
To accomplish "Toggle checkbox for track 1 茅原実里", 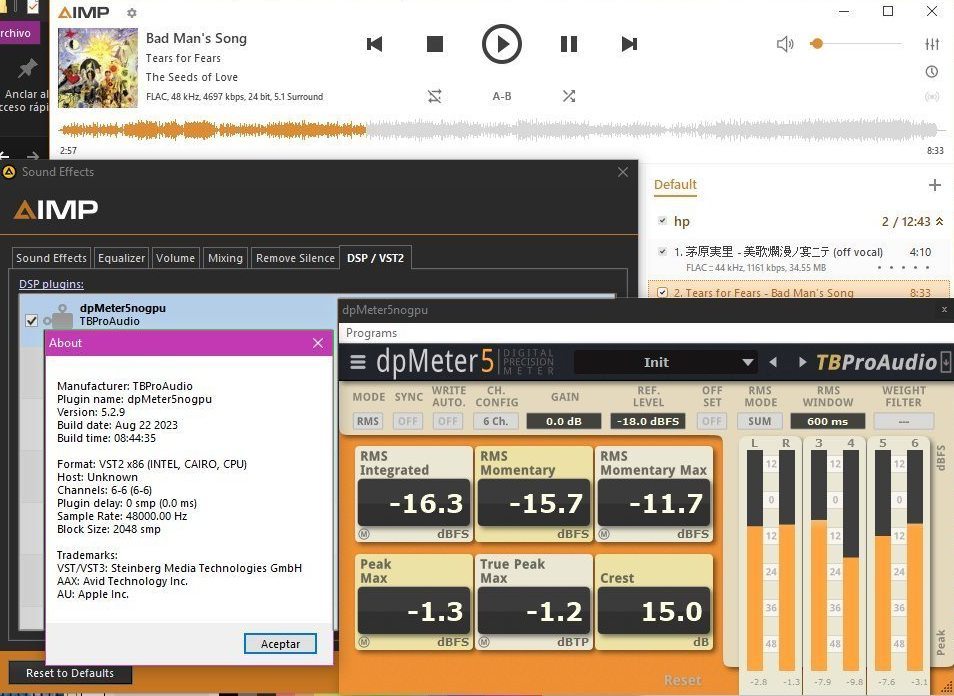I will 663,251.
